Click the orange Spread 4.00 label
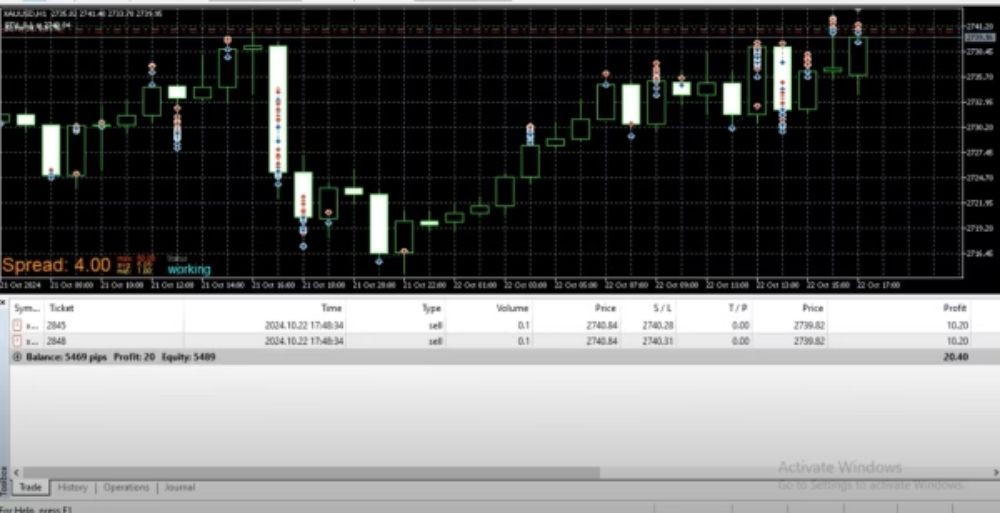 (x=56, y=266)
